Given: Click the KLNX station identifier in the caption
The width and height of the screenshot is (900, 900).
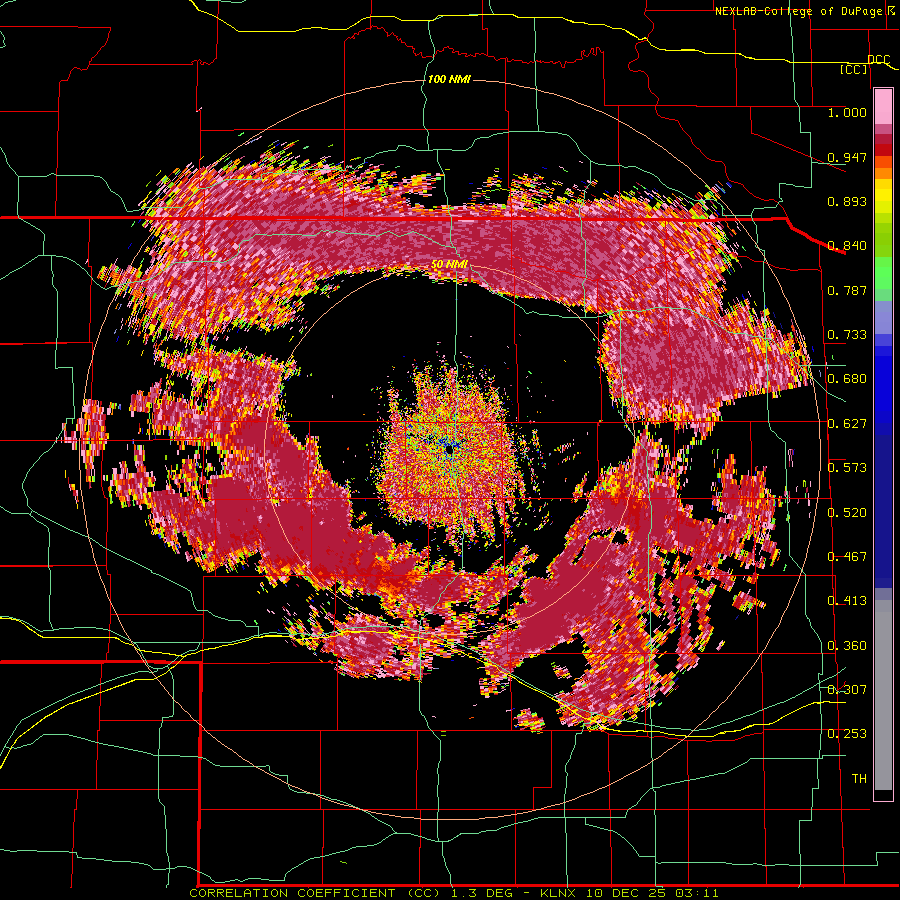Looking at the screenshot, I should [560, 893].
